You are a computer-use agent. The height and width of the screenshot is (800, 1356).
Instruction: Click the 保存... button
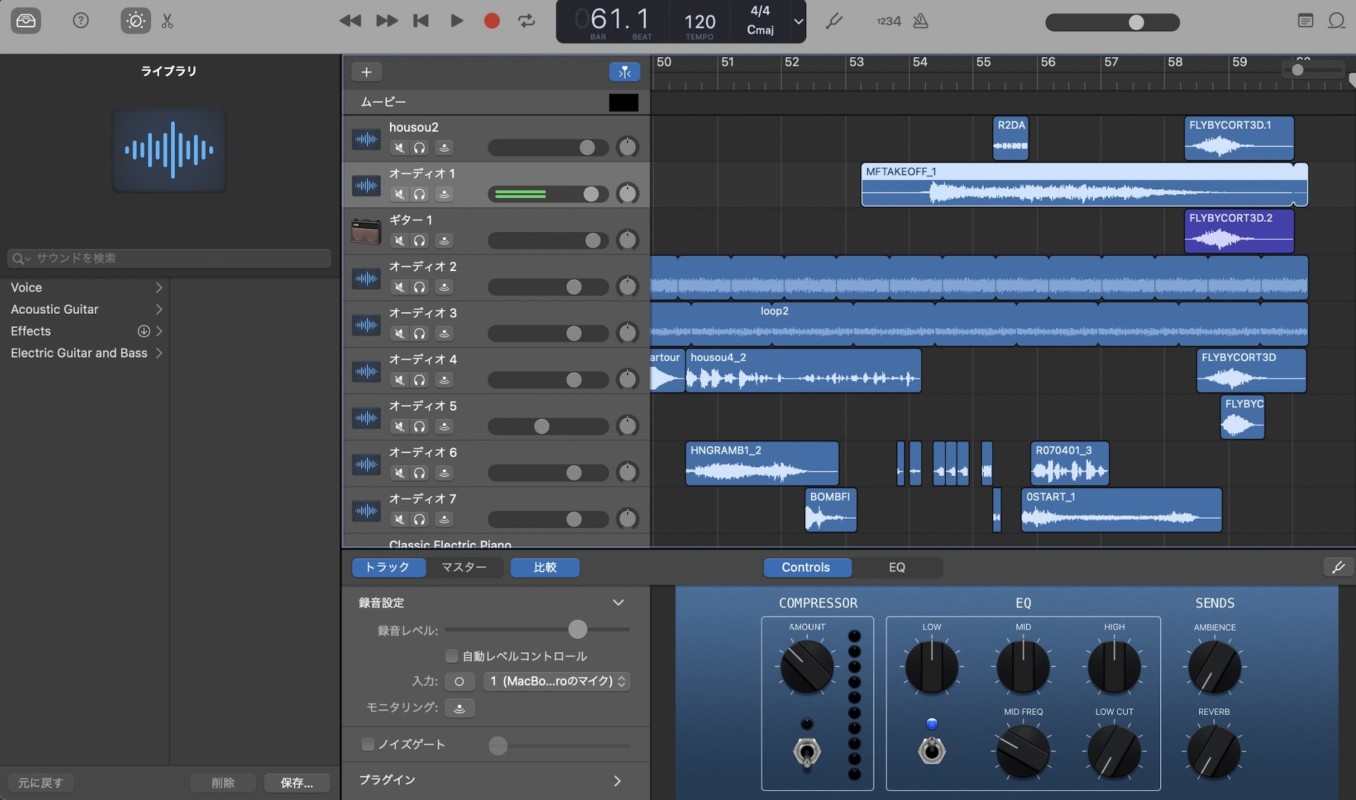(x=297, y=783)
